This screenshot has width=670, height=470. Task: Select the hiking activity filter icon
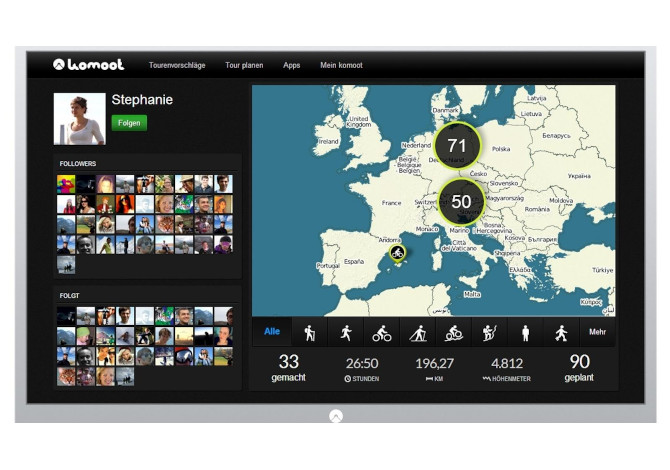coord(309,333)
